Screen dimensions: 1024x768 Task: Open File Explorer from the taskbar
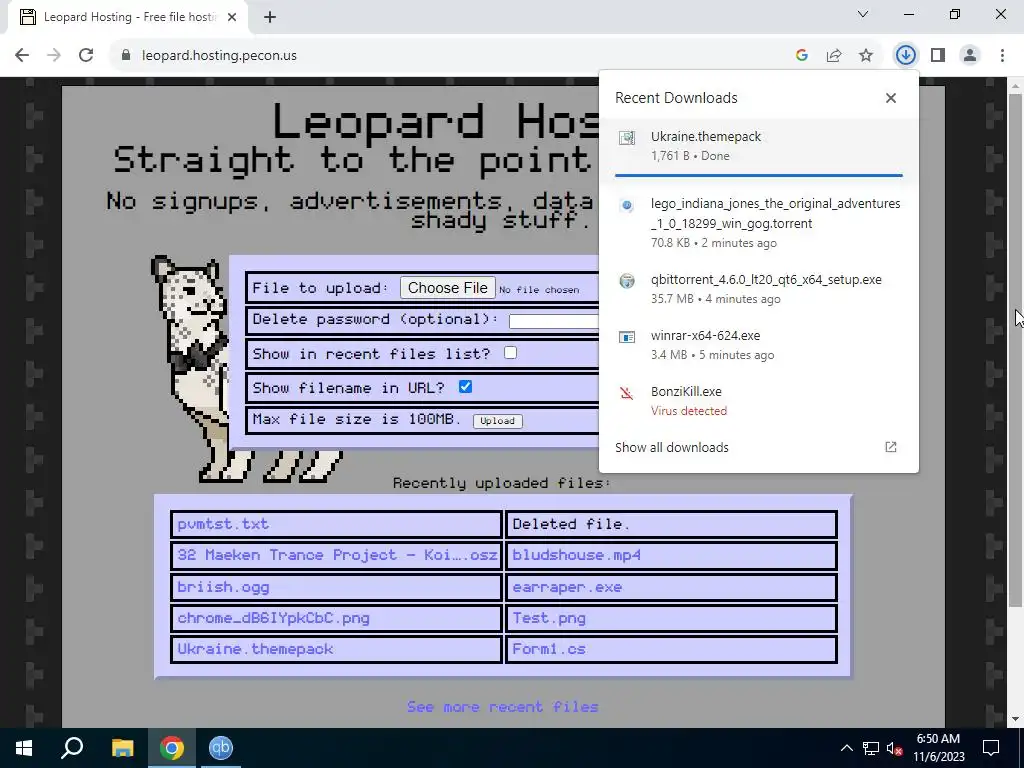[x=122, y=748]
